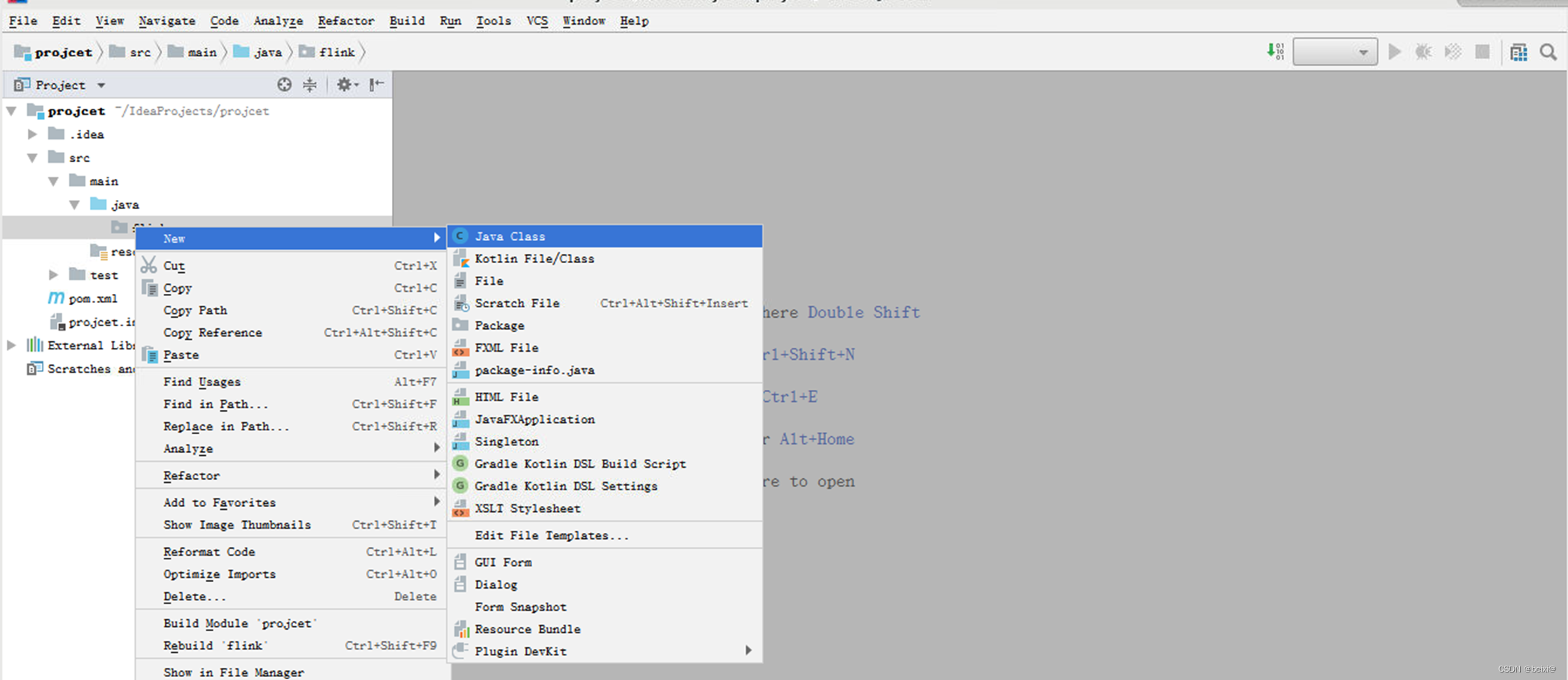
Task: Select Copy Path from context menu
Action: pyautogui.click(x=291, y=310)
